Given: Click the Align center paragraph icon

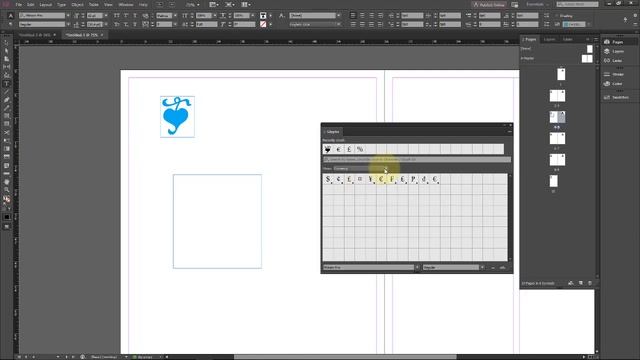Looking at the screenshot, I should coord(362,16).
